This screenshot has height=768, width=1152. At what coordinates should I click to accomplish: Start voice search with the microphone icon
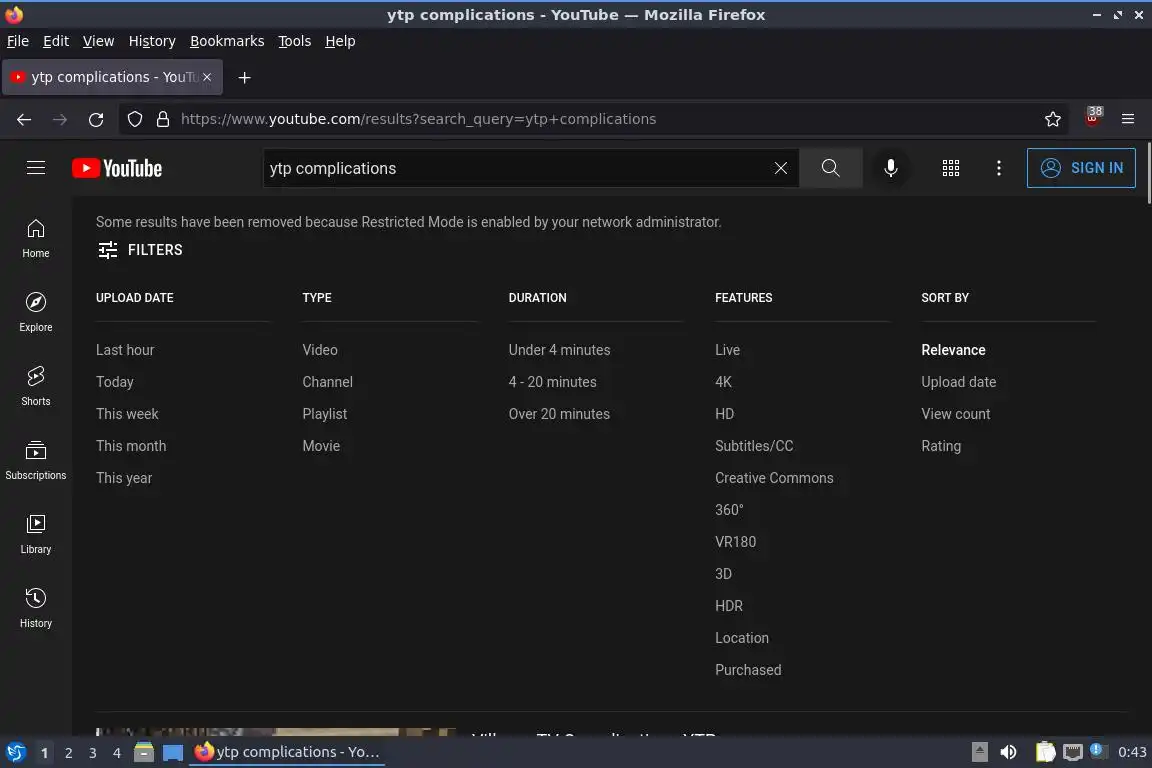[890, 168]
